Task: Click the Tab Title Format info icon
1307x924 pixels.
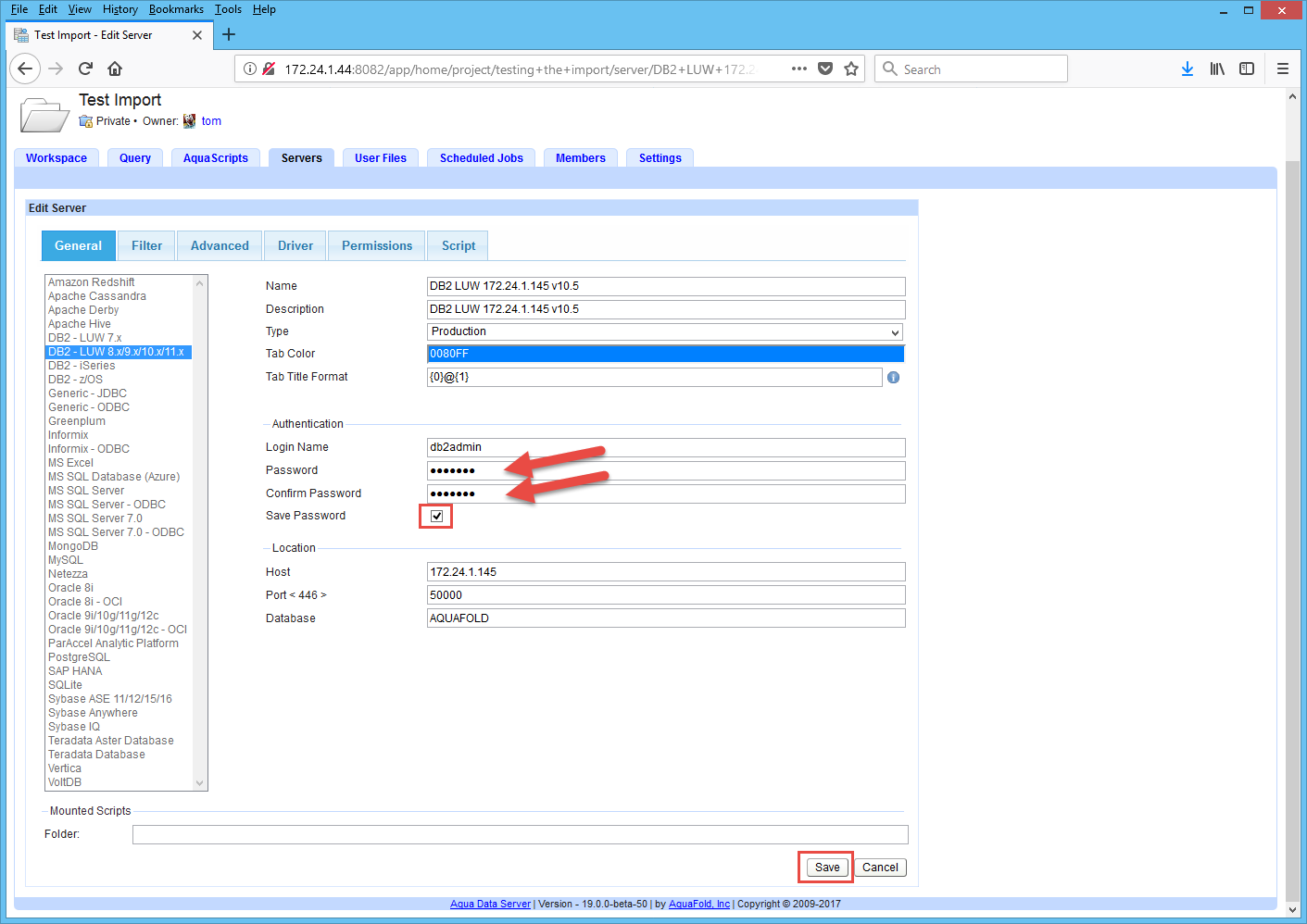Action: (894, 378)
